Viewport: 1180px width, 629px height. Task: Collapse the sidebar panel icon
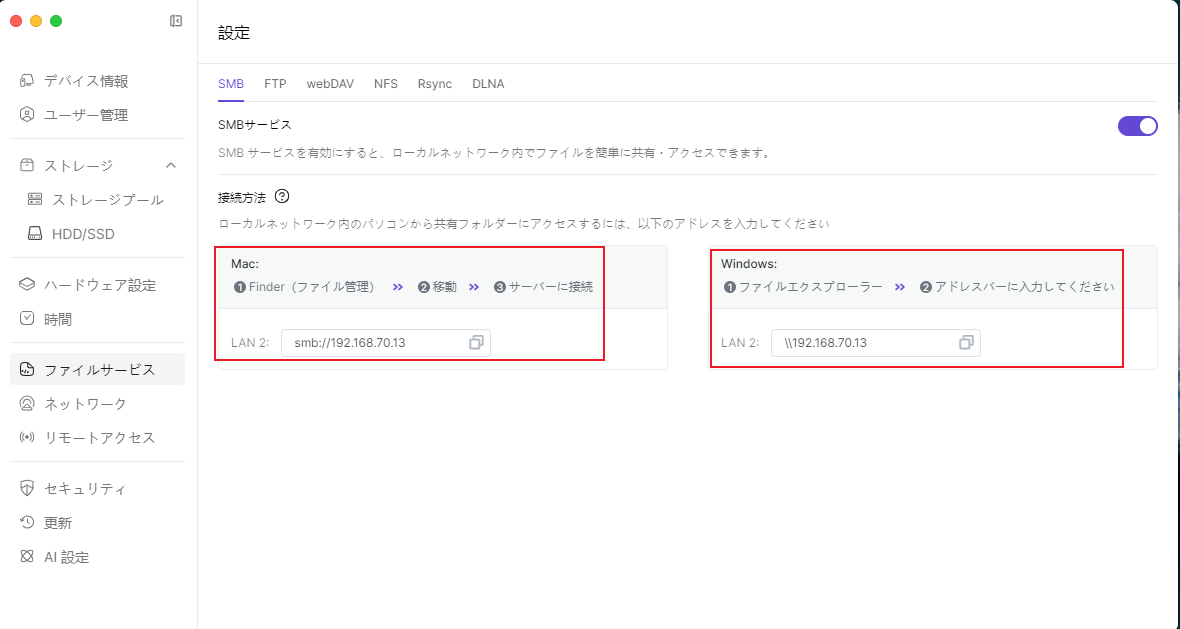pyautogui.click(x=176, y=21)
